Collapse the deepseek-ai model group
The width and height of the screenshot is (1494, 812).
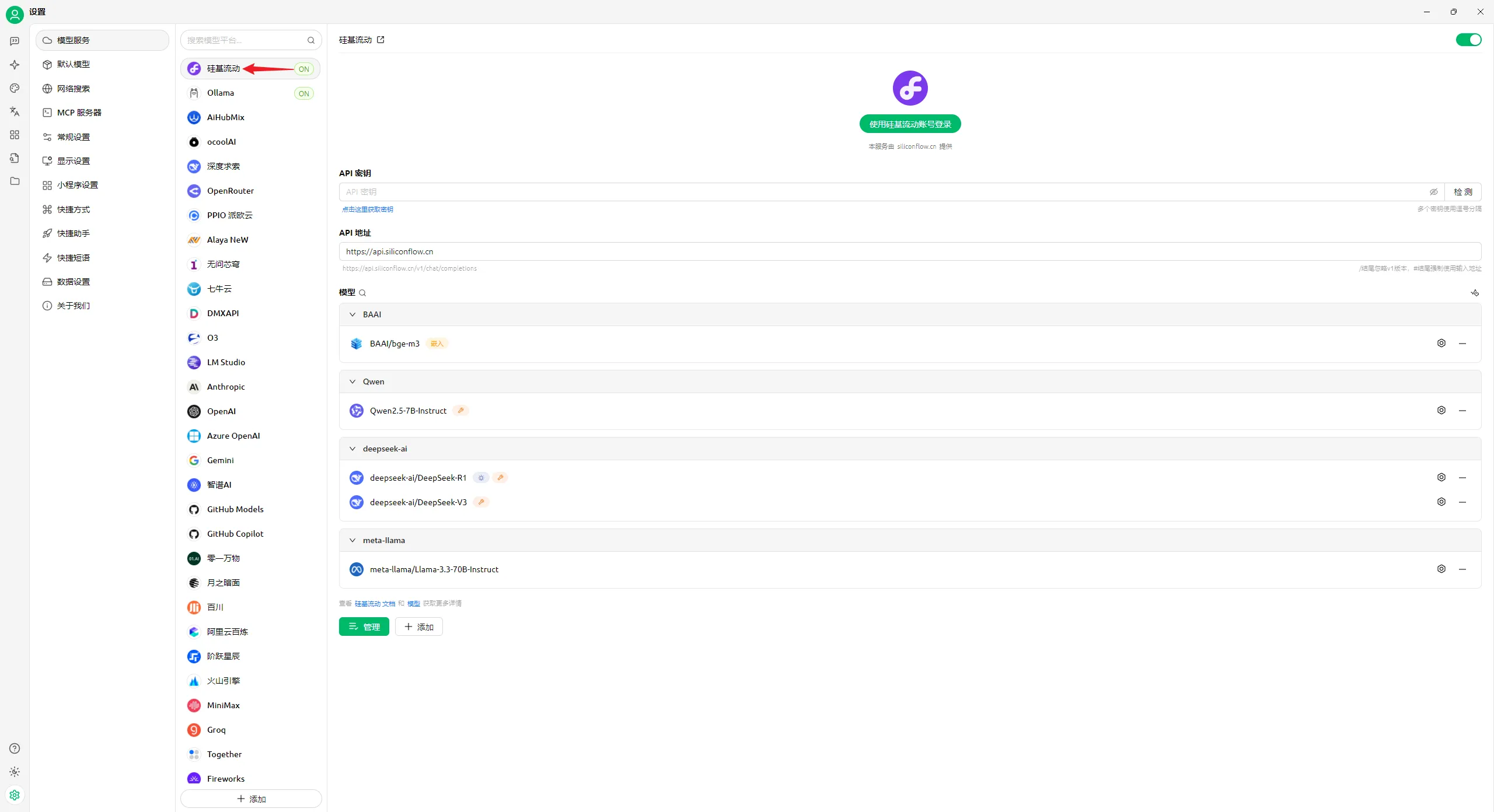coord(352,449)
